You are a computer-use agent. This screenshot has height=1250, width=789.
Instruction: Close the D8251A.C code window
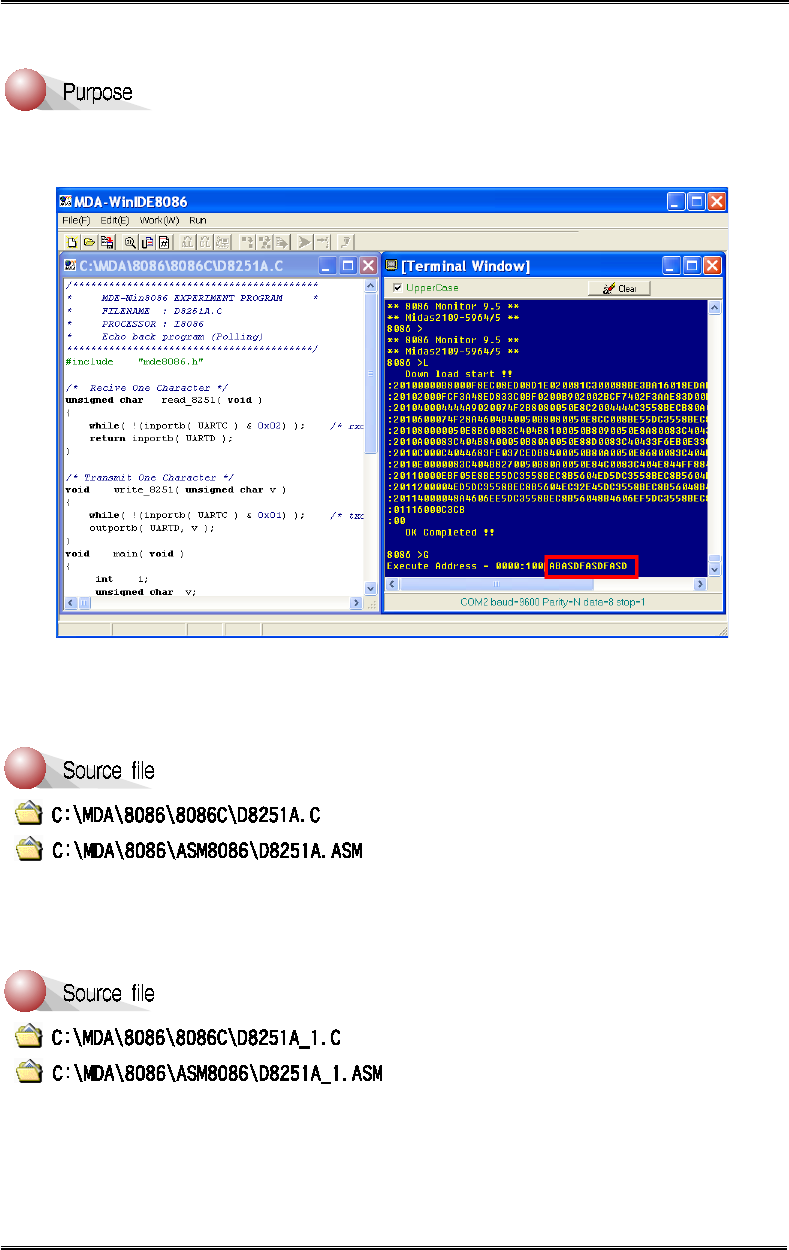pos(368,266)
